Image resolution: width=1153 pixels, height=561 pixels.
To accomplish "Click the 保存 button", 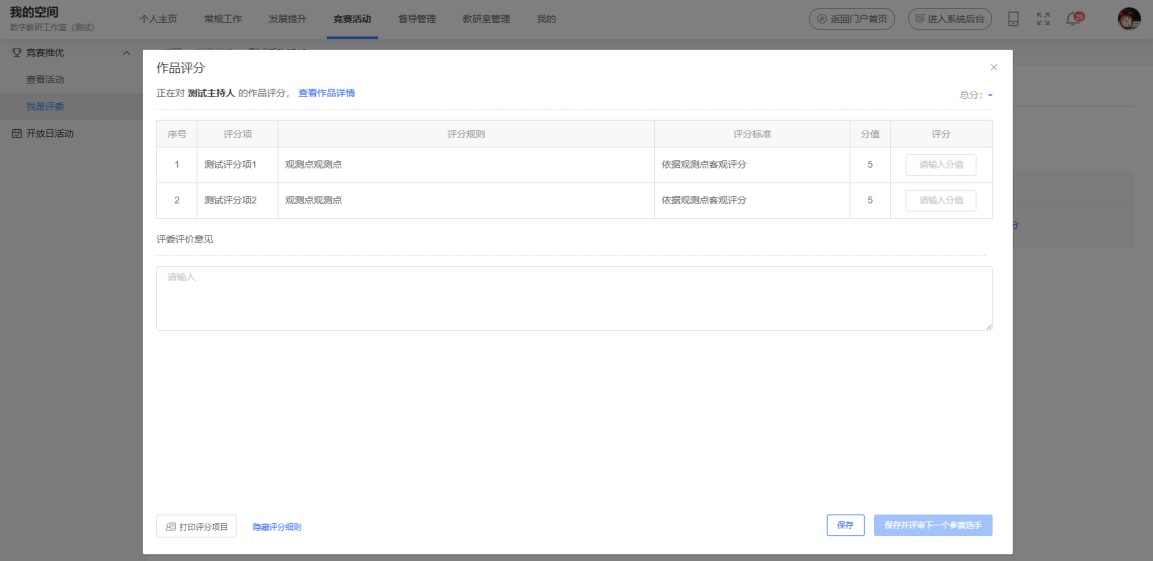I will coord(846,525).
